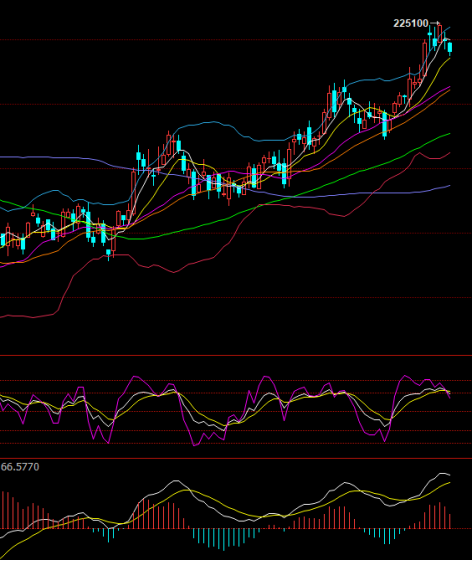The height and width of the screenshot is (561, 473).
Task: Select the 66.5770 MACD value label
Action: coord(20,467)
